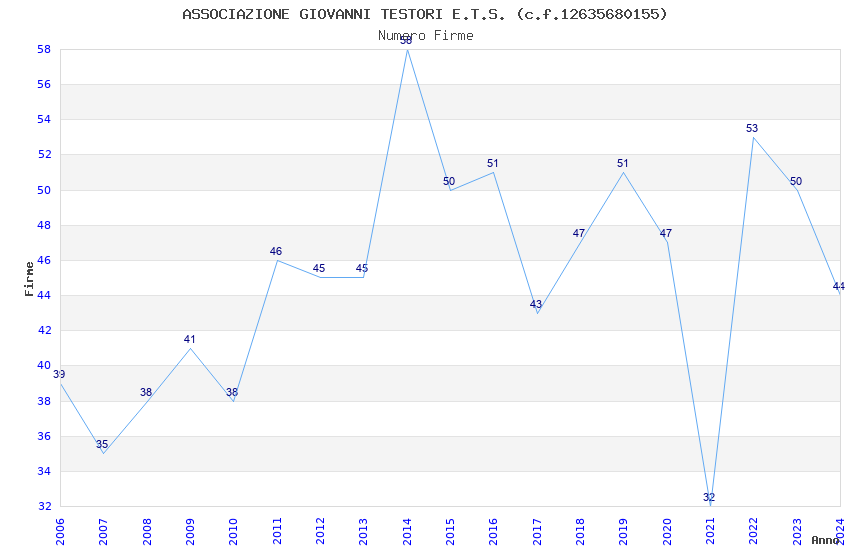The image size is (850, 550).
Task: Click the 2011 year label on x-axis
Action: (x=277, y=532)
